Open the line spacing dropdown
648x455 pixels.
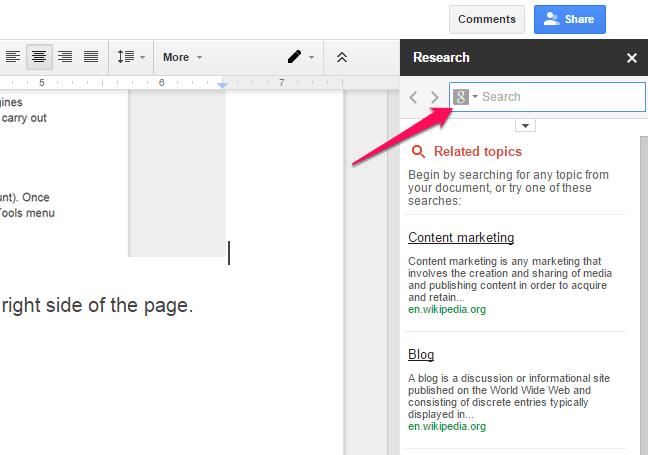pos(131,57)
